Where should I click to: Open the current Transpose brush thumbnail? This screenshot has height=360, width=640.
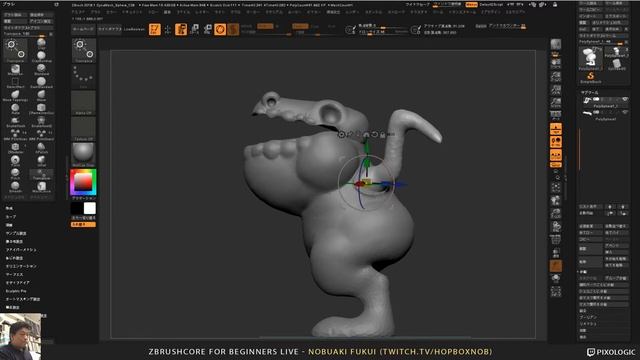[84, 51]
